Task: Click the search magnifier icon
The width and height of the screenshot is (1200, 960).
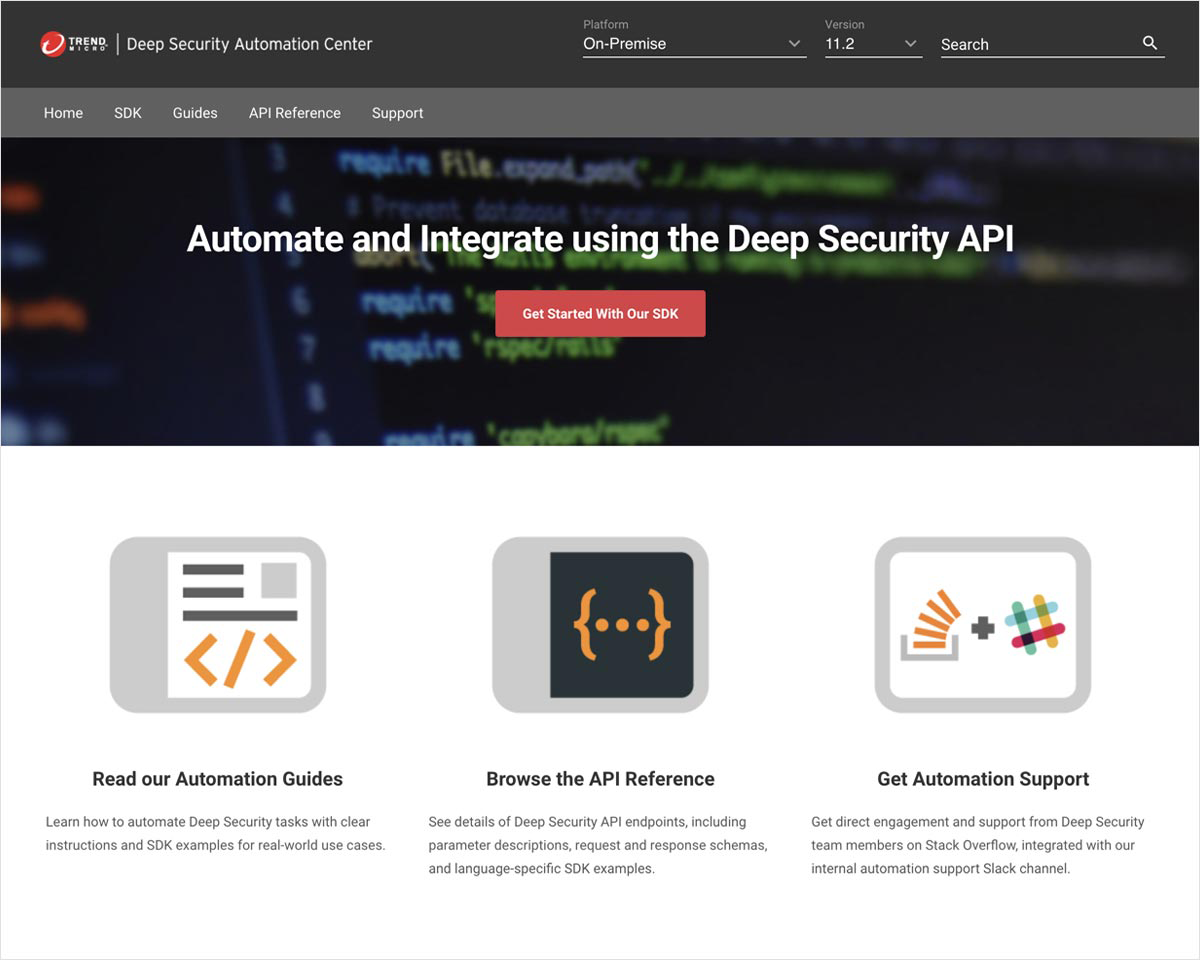Action: point(1150,43)
